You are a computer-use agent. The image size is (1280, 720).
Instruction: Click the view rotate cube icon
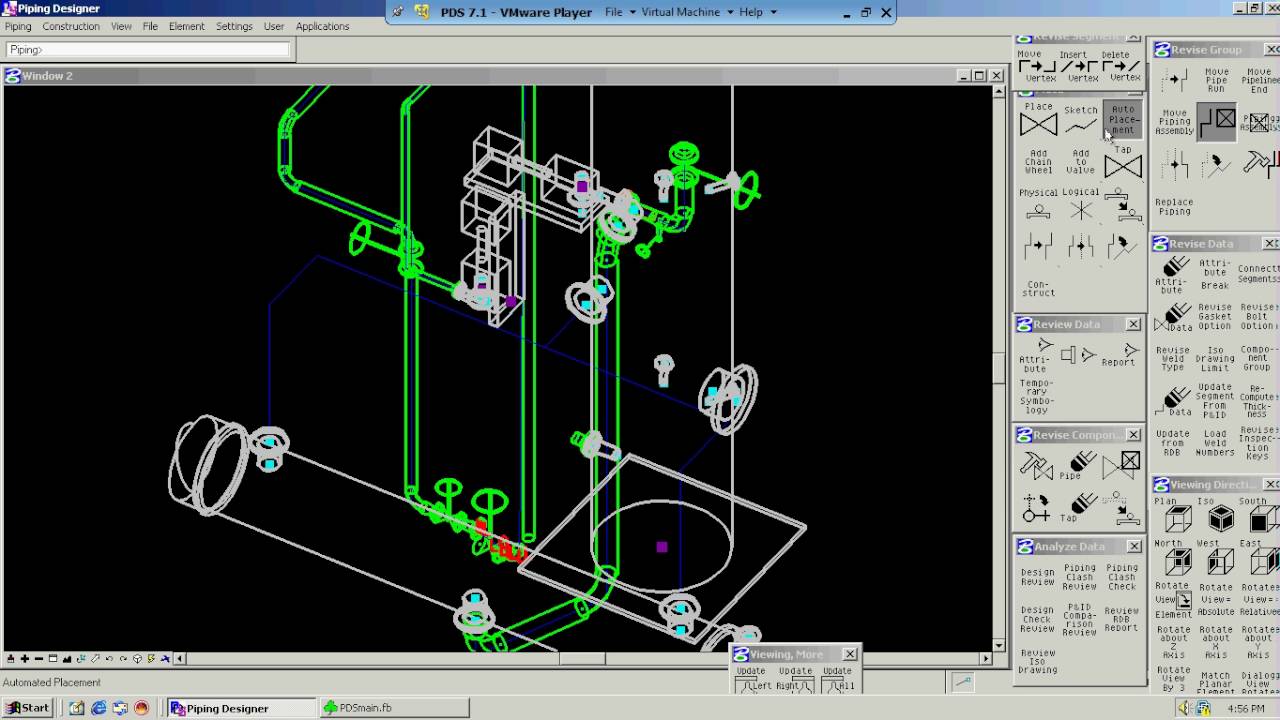click(x=138, y=659)
